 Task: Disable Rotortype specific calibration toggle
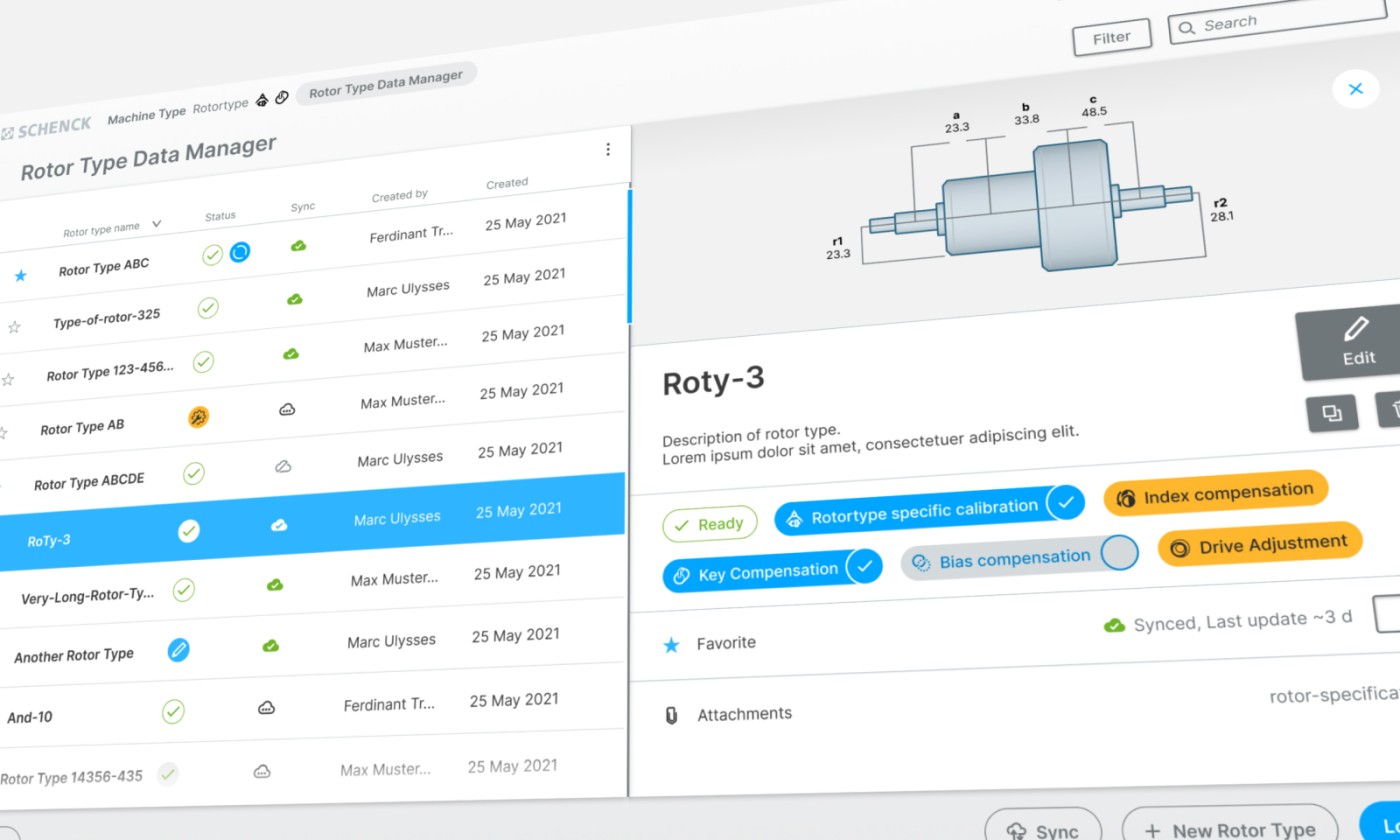(x=1066, y=503)
